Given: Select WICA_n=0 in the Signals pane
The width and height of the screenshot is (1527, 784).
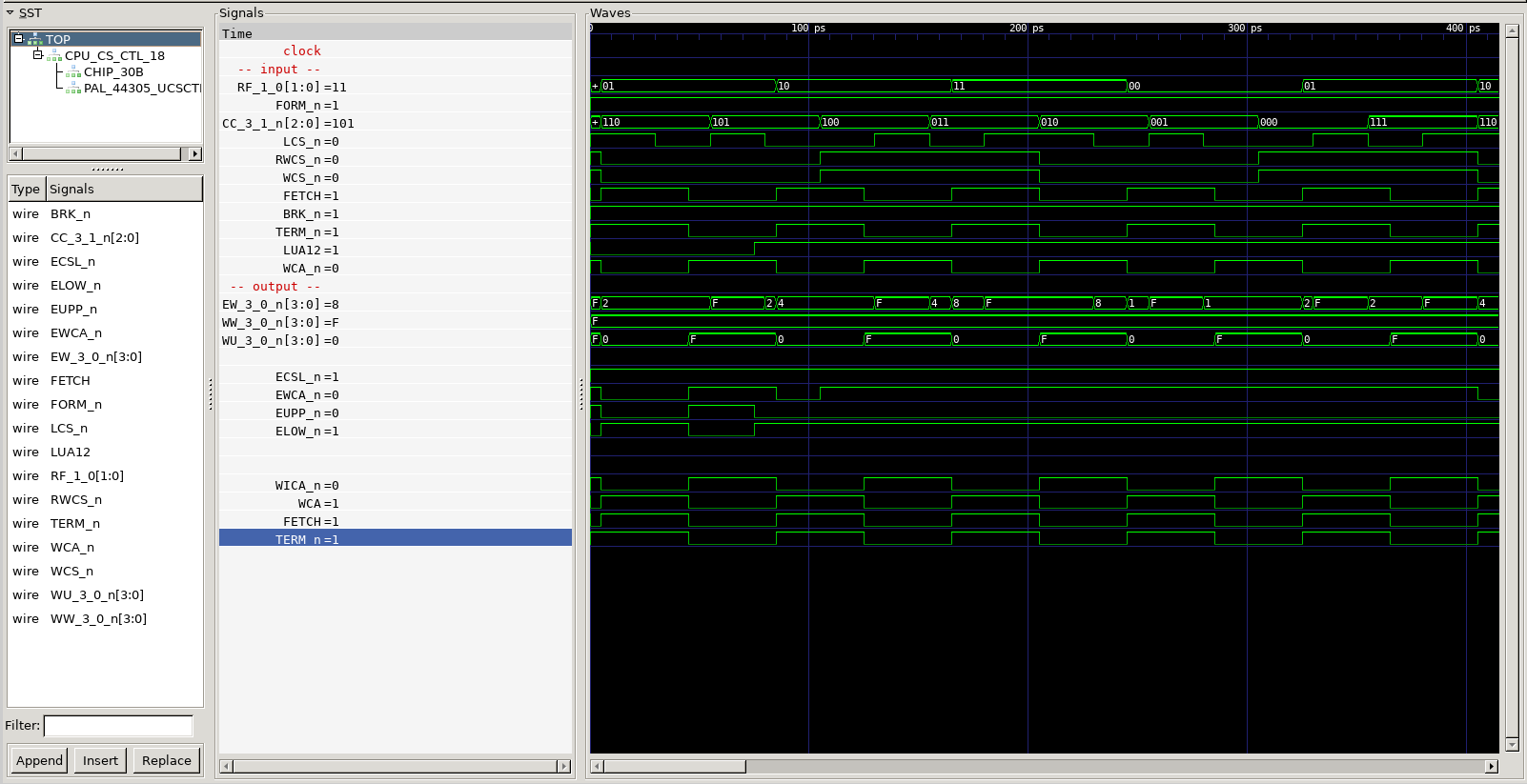Looking at the screenshot, I should click(396, 486).
